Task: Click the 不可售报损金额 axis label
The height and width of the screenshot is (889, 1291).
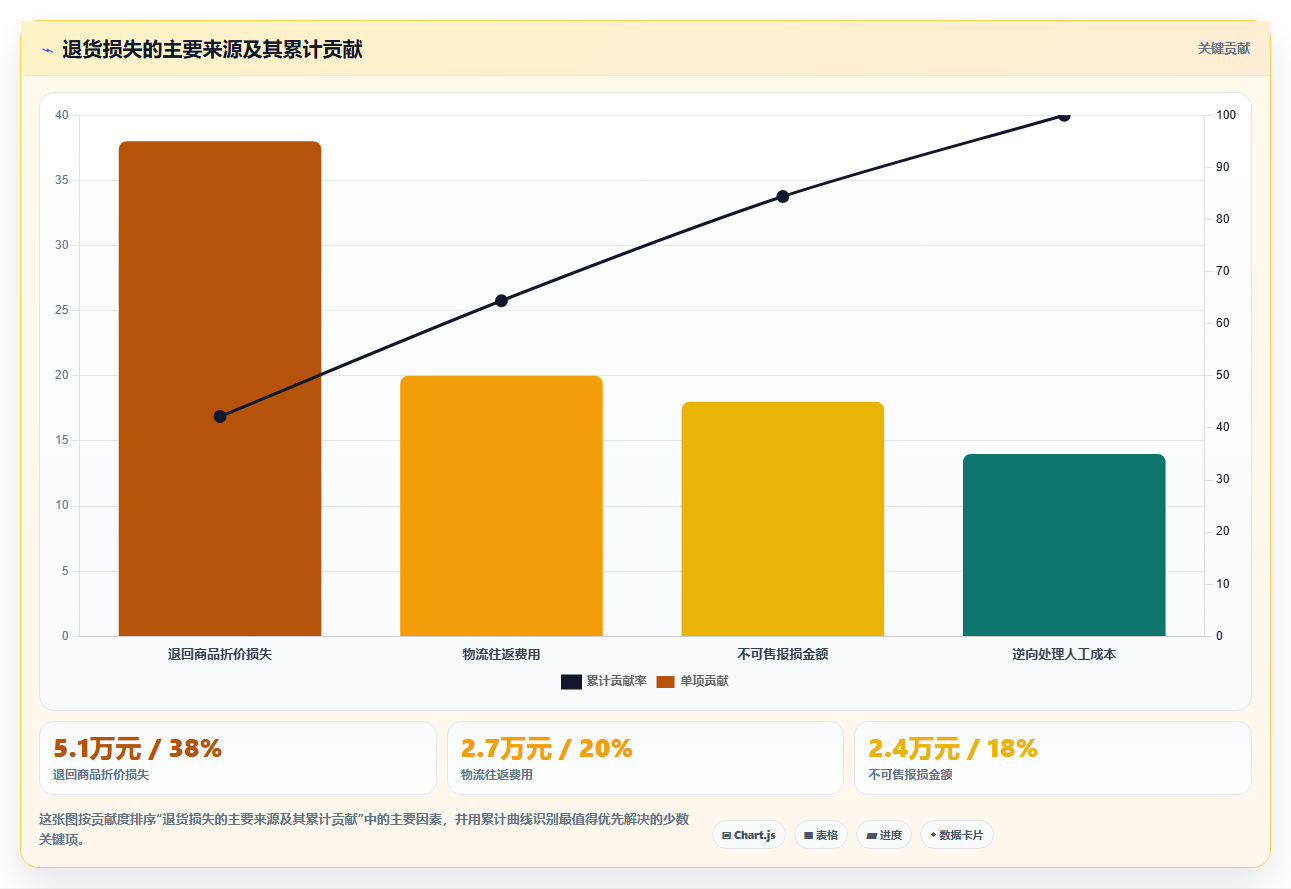Action: (x=783, y=654)
